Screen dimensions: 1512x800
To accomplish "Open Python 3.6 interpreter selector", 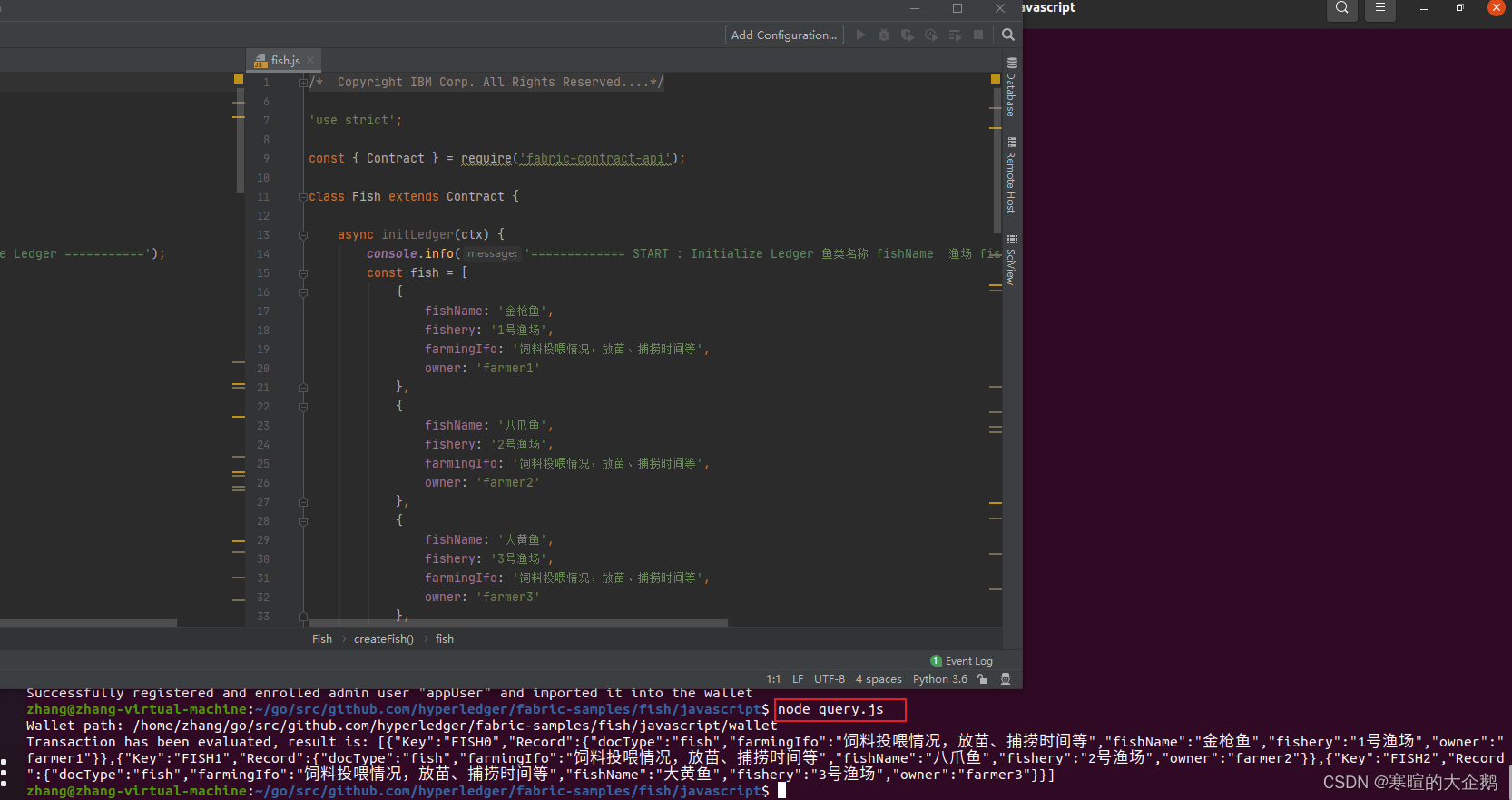I will coord(940,678).
